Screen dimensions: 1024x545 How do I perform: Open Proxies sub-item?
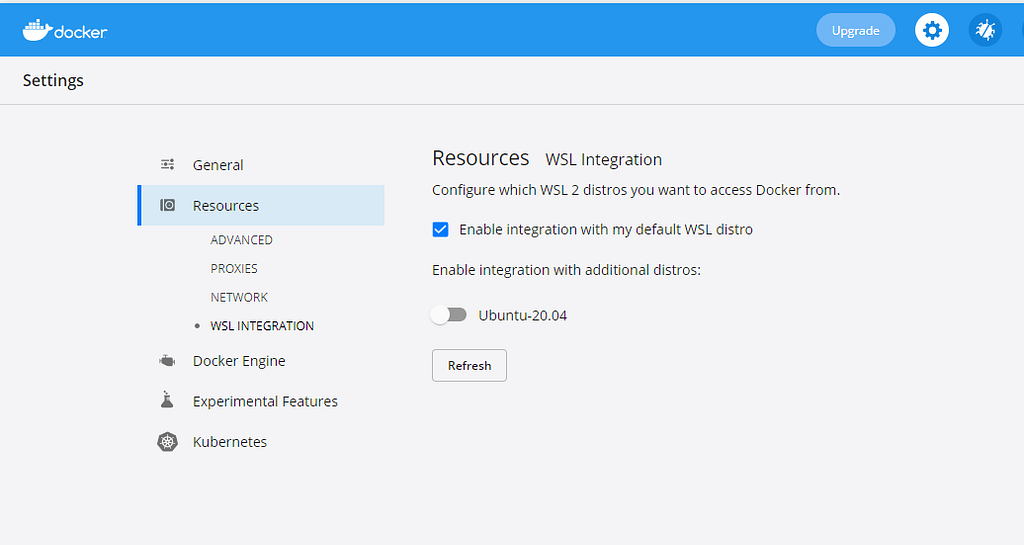234,268
